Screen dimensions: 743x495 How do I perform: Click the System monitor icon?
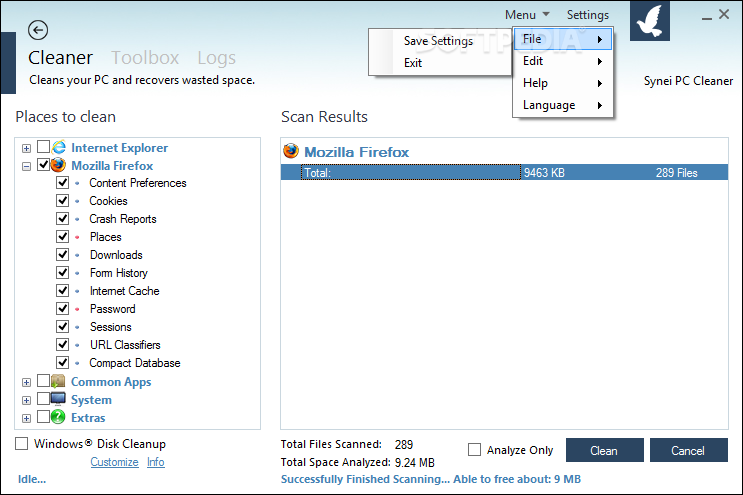pos(58,399)
